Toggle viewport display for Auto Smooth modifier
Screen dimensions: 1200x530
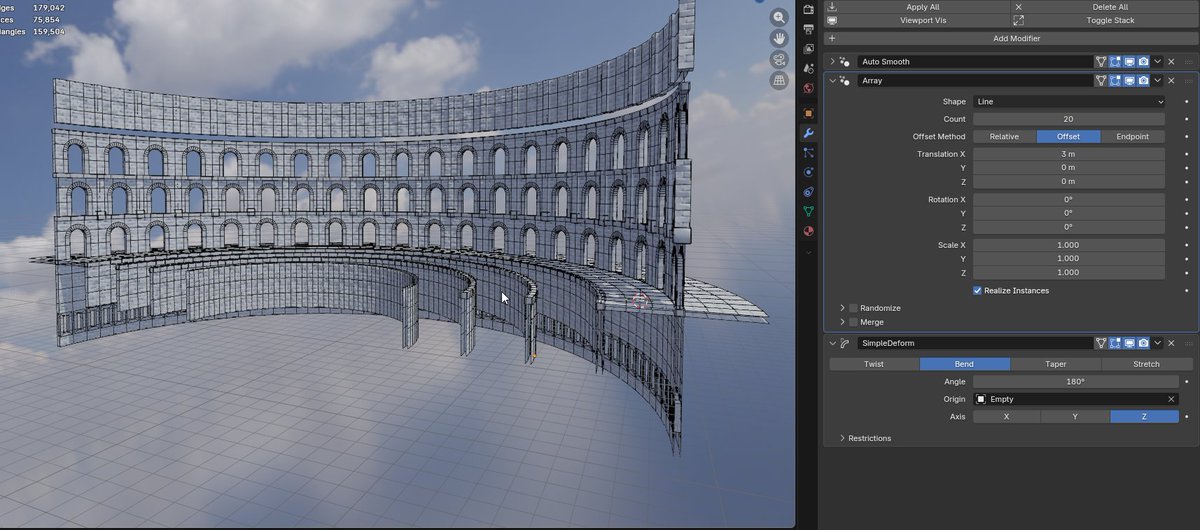point(1129,62)
